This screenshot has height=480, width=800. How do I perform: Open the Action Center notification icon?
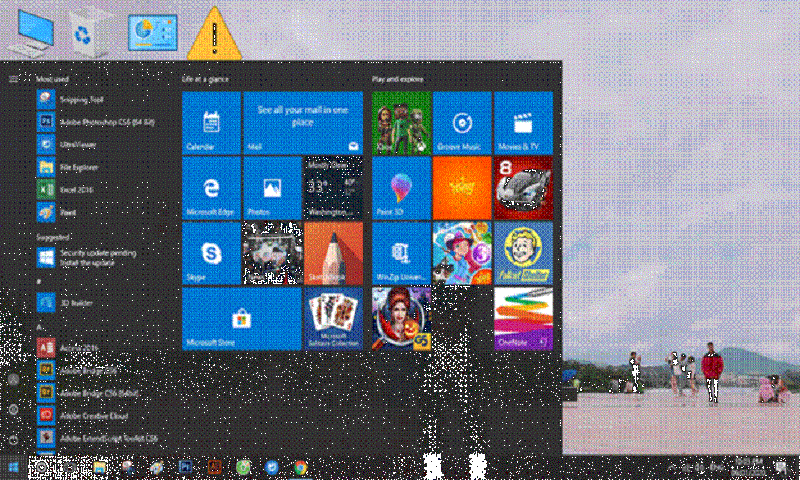click(x=781, y=467)
